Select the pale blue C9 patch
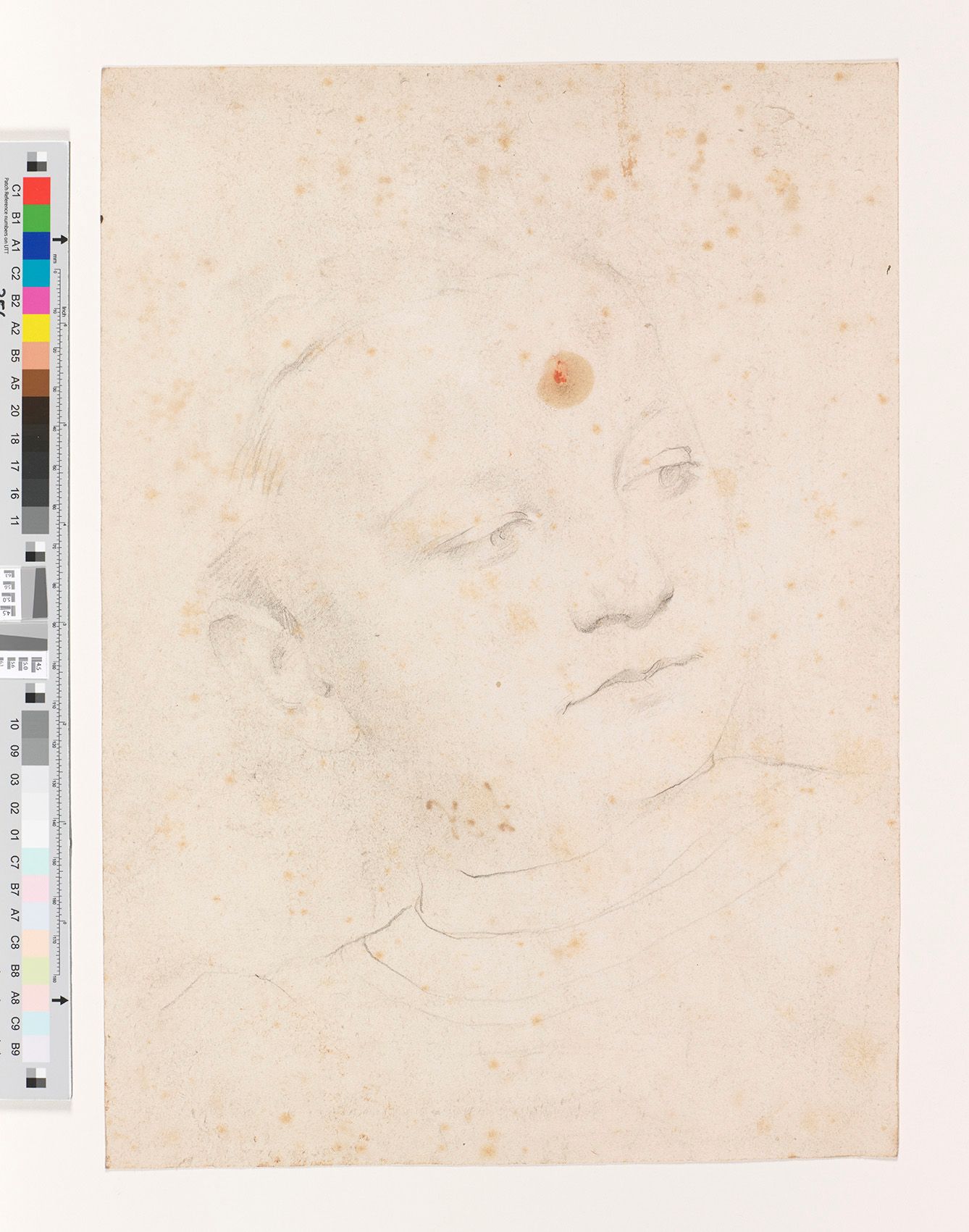Screen dimensions: 969x1232 tap(36, 1027)
